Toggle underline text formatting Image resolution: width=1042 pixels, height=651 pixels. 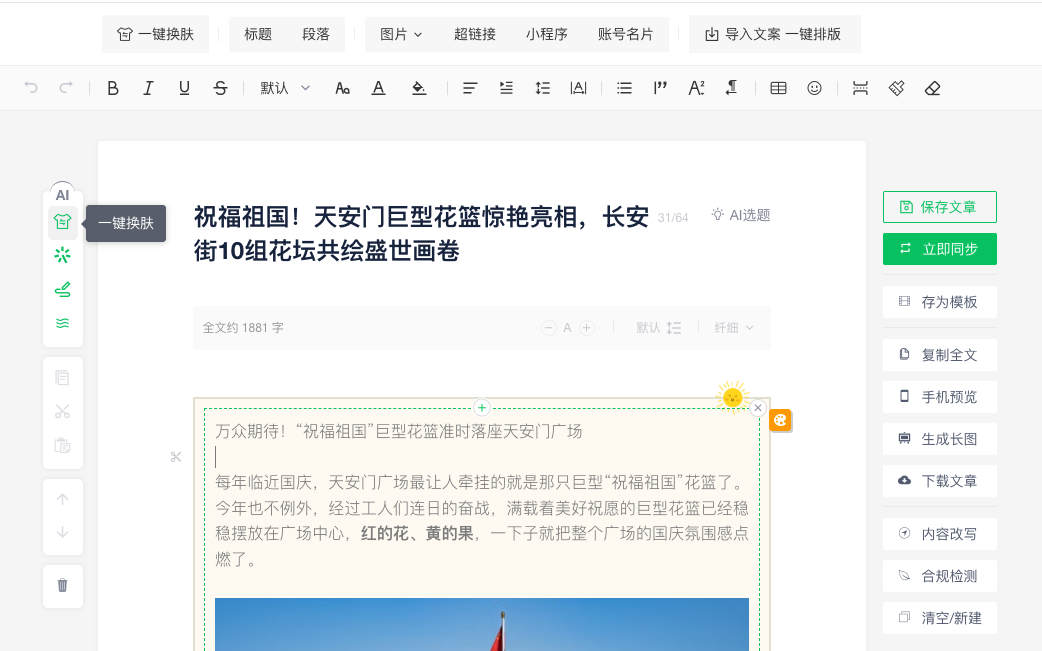[184, 88]
